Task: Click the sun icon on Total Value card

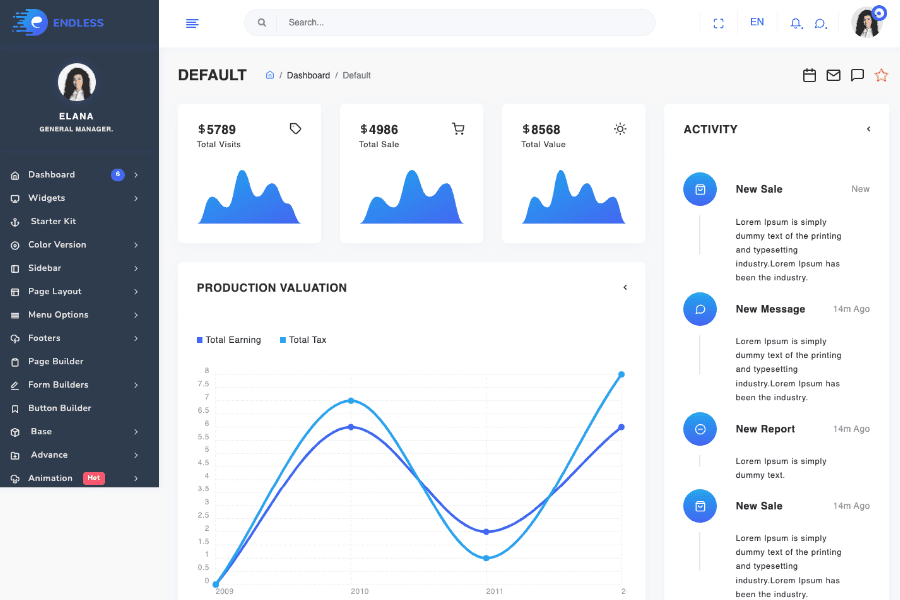Action: pos(620,128)
